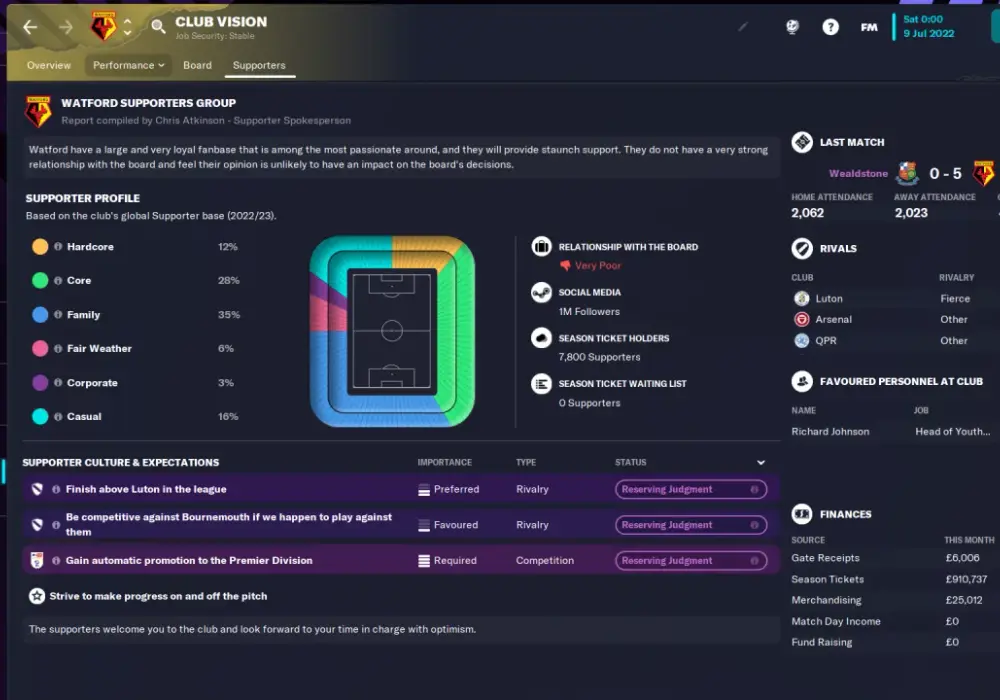Click the Core green colour dot
The image size is (1000, 700).
[x=40, y=281]
